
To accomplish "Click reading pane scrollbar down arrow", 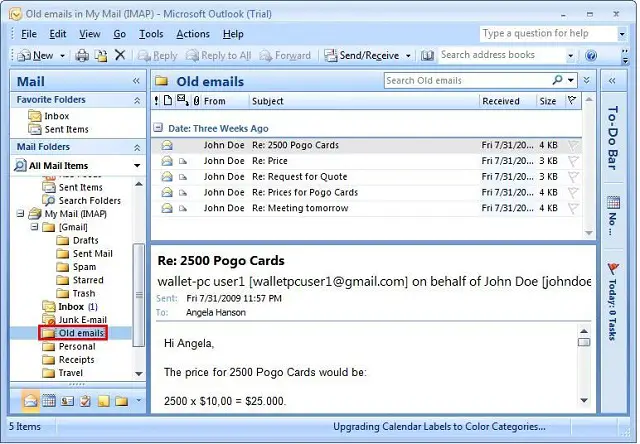I will point(584,400).
